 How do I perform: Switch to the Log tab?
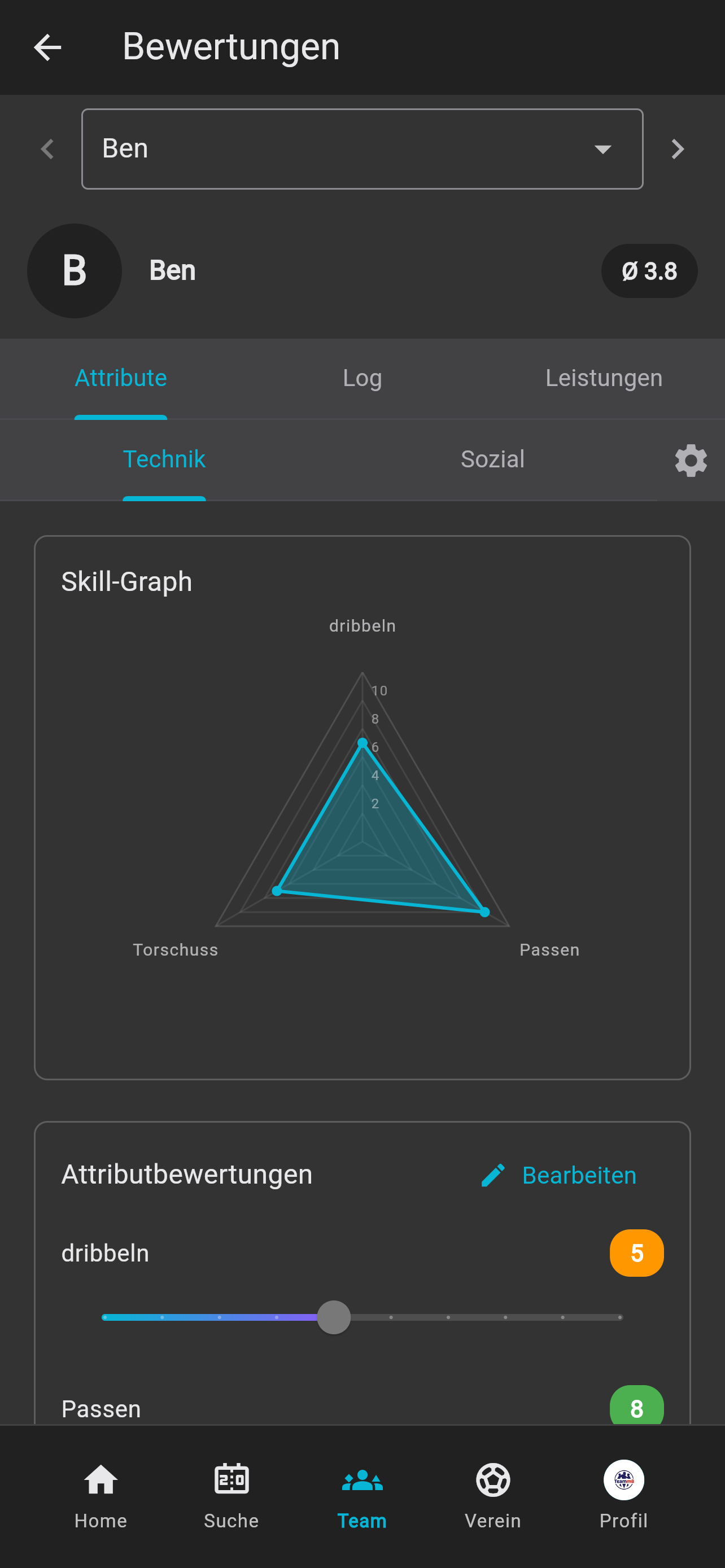point(362,378)
